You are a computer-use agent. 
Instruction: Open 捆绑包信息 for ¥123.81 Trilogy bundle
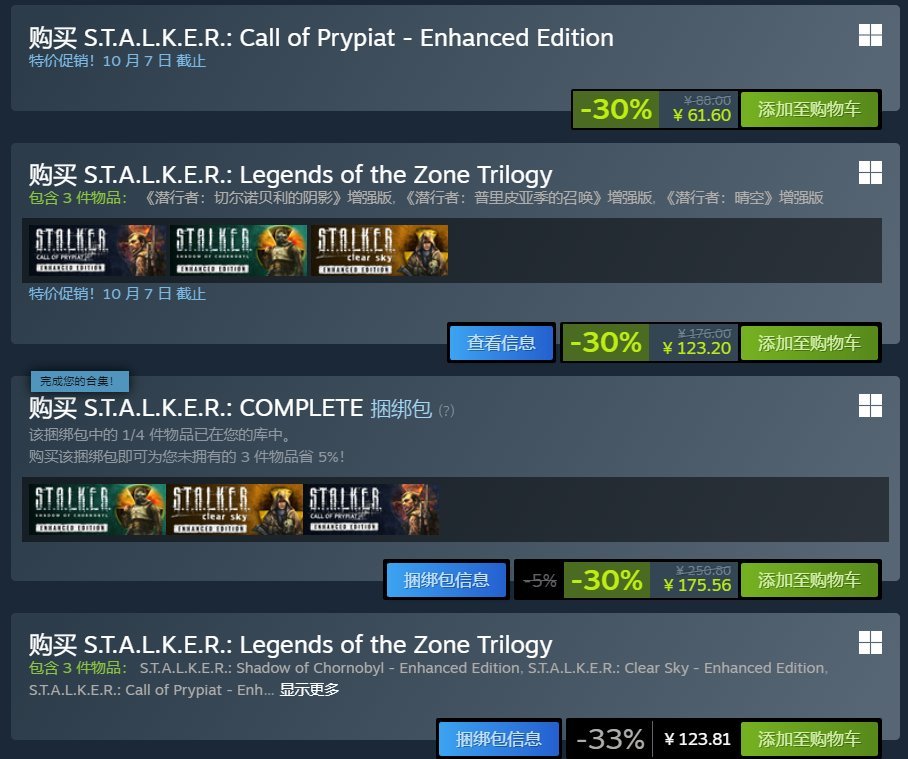click(498, 739)
